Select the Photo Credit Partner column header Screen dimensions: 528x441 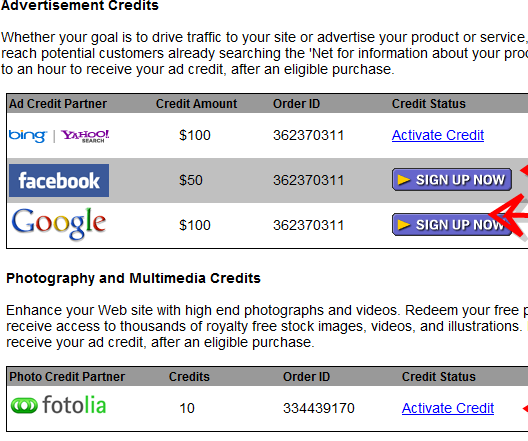point(67,377)
